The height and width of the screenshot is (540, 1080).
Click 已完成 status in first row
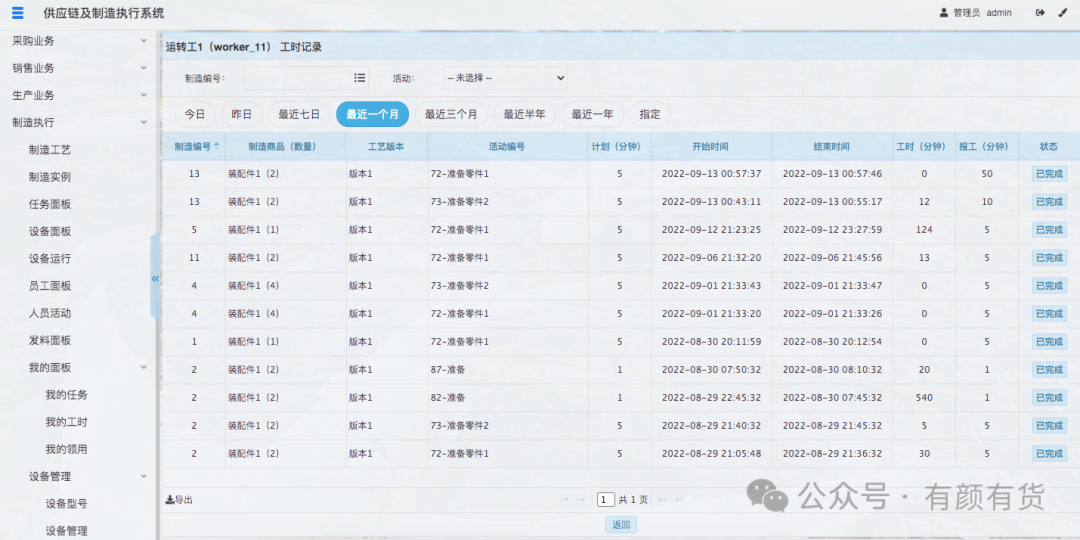click(1048, 174)
